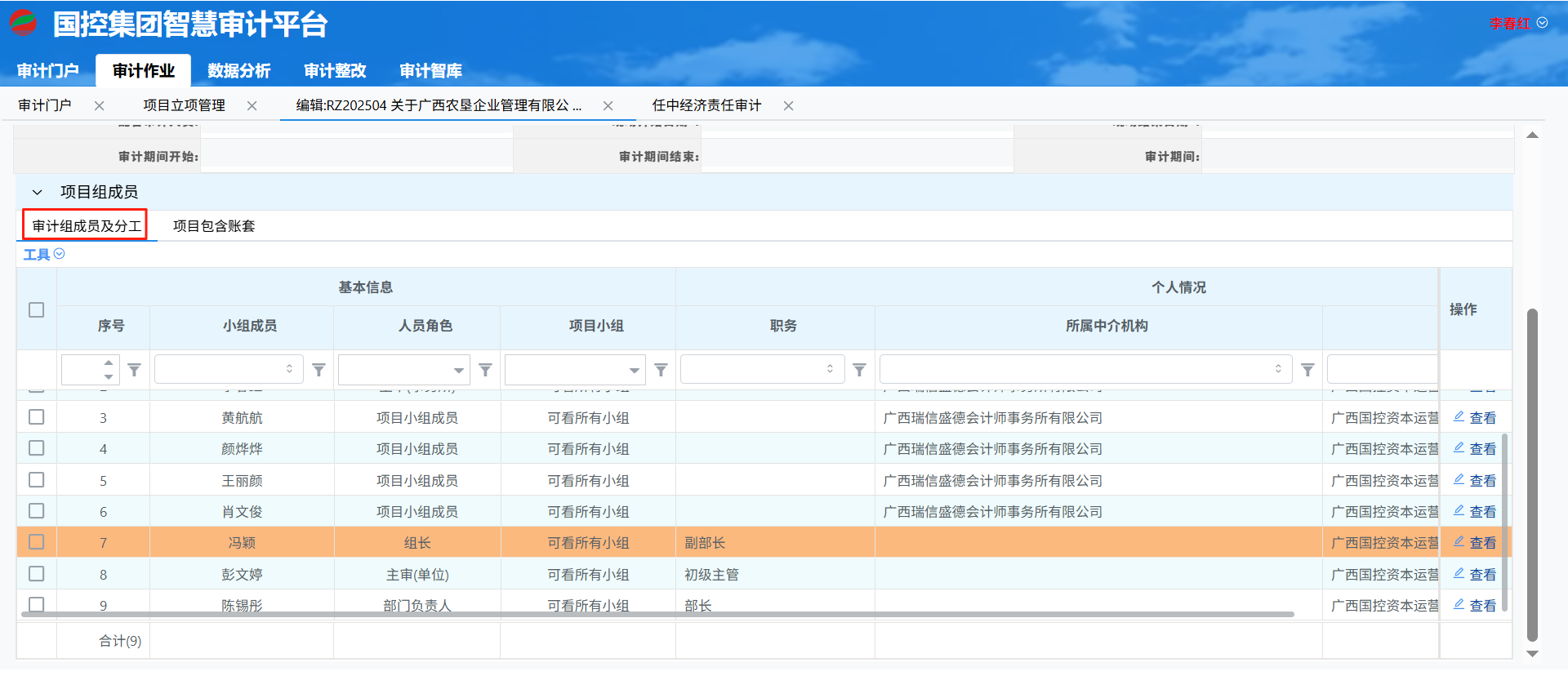Viewport: 1568px width, 685px height.
Task: Click 查看 link for 彭文婷 row
Action: coord(1482,575)
